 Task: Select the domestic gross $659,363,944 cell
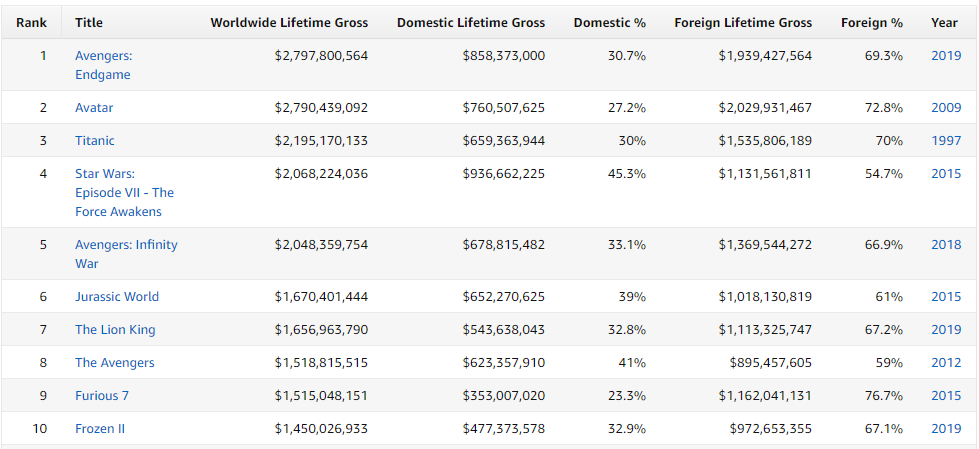(x=504, y=141)
